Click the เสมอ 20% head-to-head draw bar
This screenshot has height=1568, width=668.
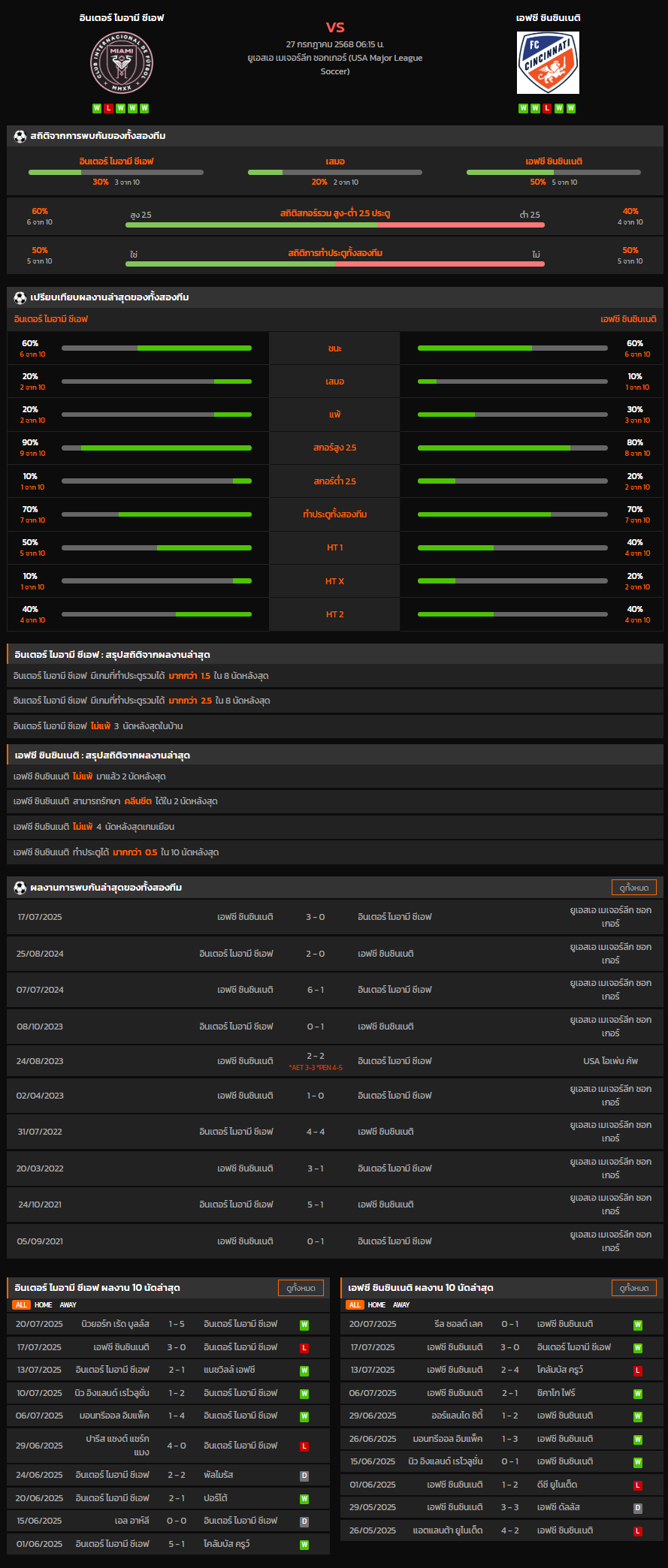pyautogui.click(x=335, y=172)
